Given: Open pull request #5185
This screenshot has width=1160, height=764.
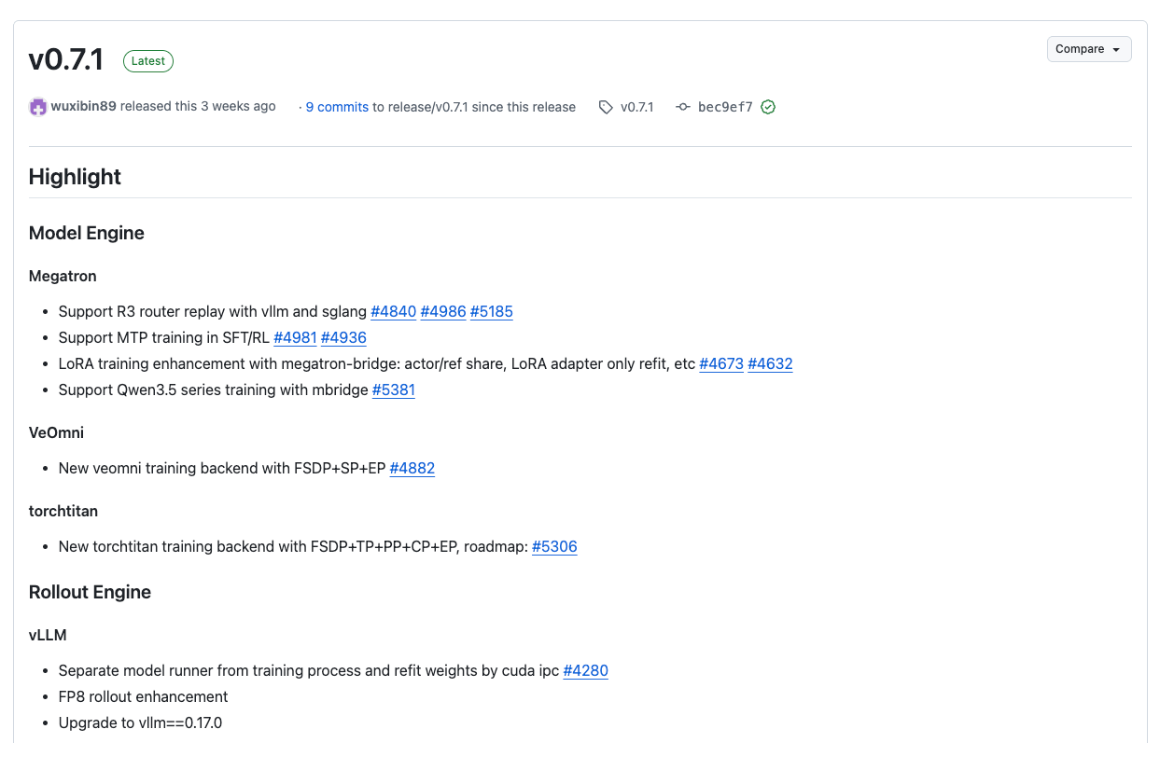Looking at the screenshot, I should (x=491, y=312).
